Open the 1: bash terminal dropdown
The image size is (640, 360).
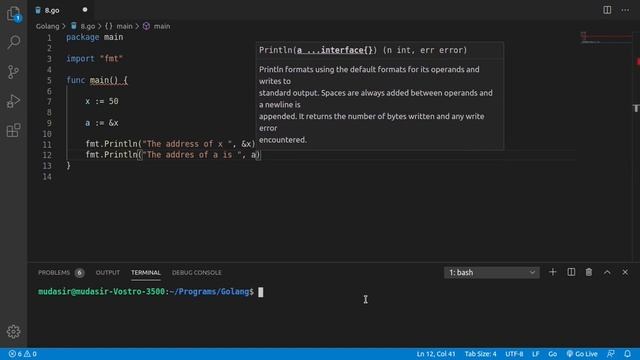491,272
